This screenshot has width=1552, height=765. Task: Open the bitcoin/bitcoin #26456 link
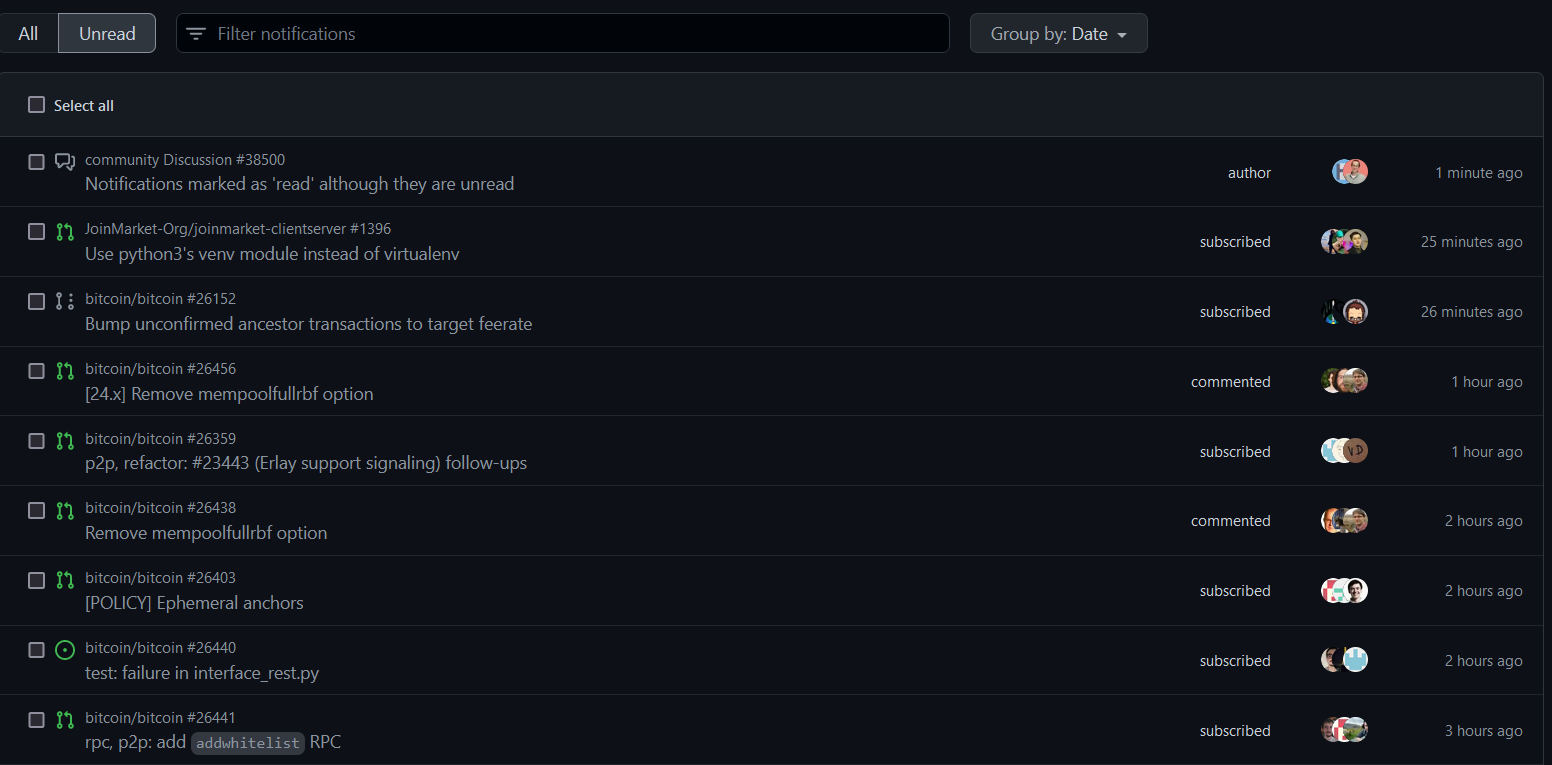click(161, 368)
